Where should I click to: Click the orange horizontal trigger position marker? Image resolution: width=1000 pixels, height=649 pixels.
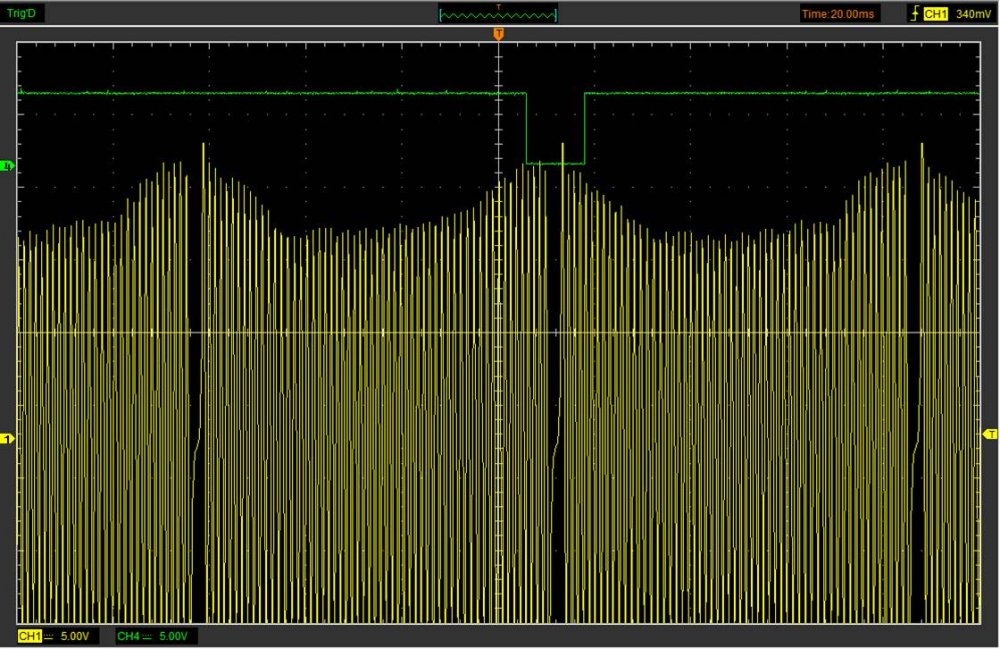[498, 35]
